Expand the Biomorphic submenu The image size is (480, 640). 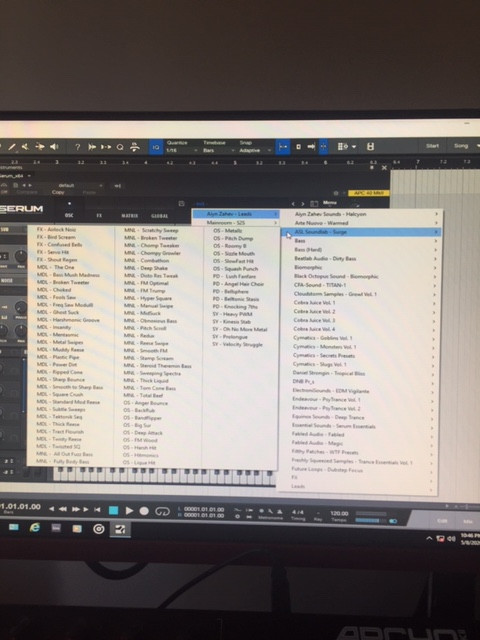tap(365, 267)
